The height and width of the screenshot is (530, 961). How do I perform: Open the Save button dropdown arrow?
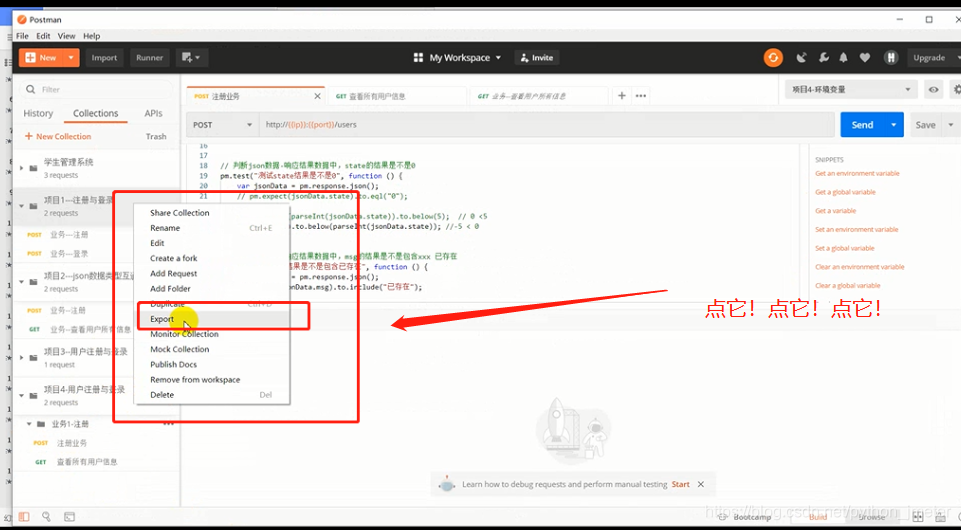(x=951, y=124)
